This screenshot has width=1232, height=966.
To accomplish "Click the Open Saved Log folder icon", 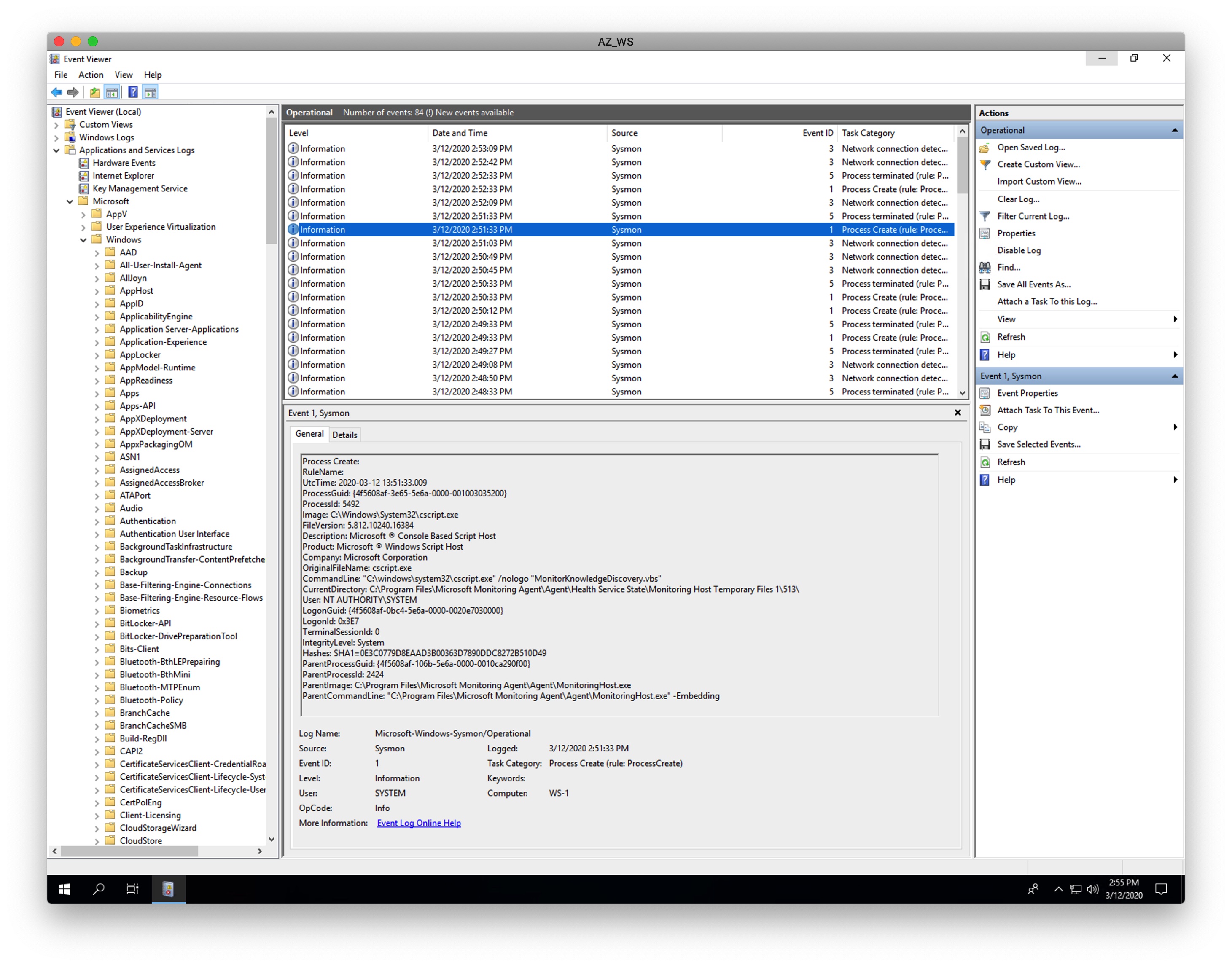I will point(985,148).
